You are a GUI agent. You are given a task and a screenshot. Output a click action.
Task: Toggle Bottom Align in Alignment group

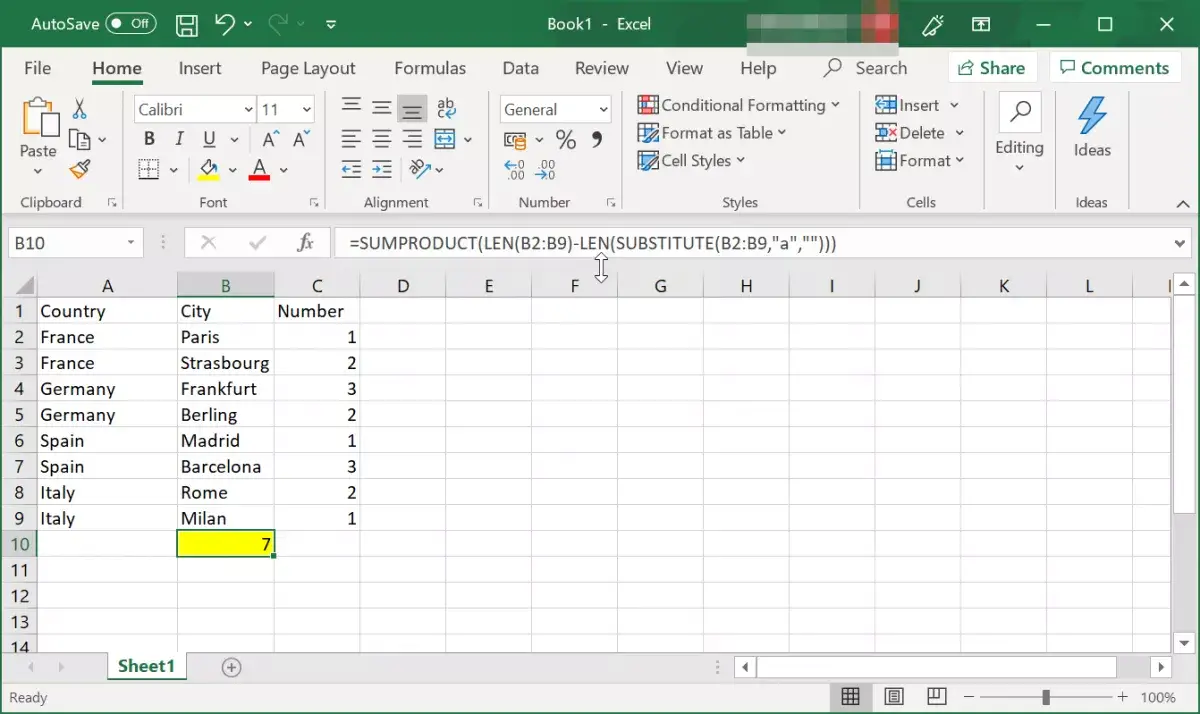click(412, 108)
